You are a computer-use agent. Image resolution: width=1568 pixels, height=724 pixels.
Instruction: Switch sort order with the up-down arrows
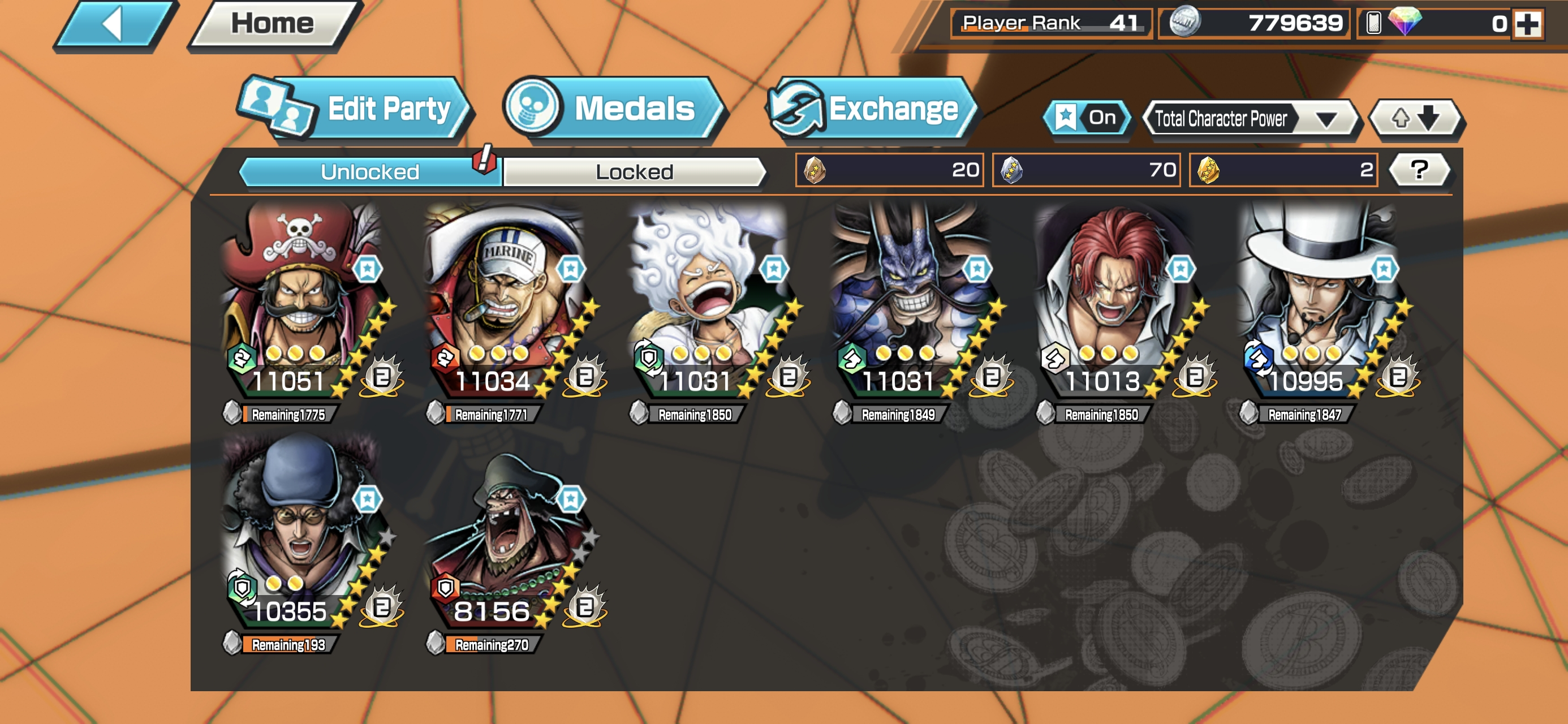point(1416,118)
